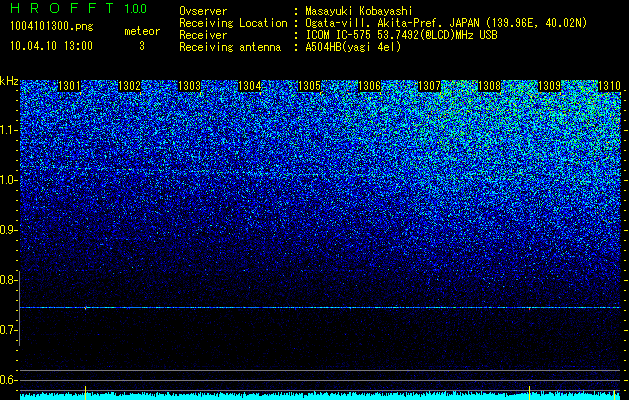Viewport: 629px width, 400px height.
Task: Click the 1304 time marker
Action: click(x=250, y=86)
